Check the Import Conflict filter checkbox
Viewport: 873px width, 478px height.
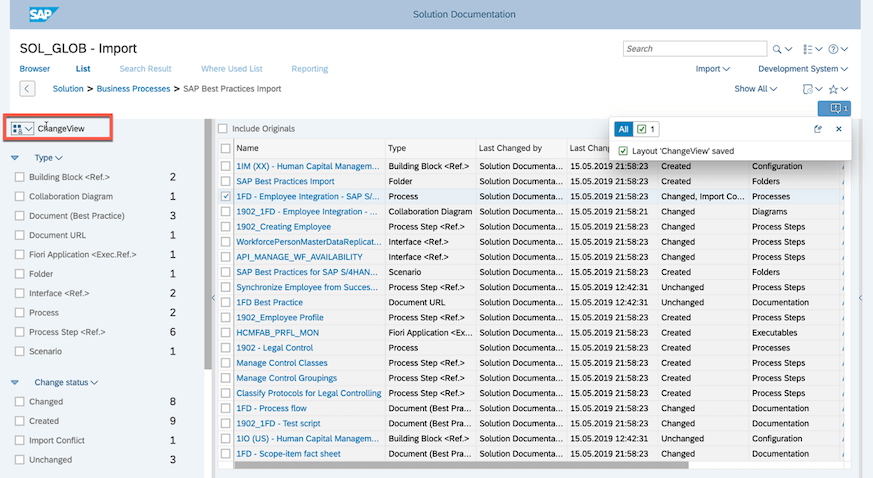(19, 440)
